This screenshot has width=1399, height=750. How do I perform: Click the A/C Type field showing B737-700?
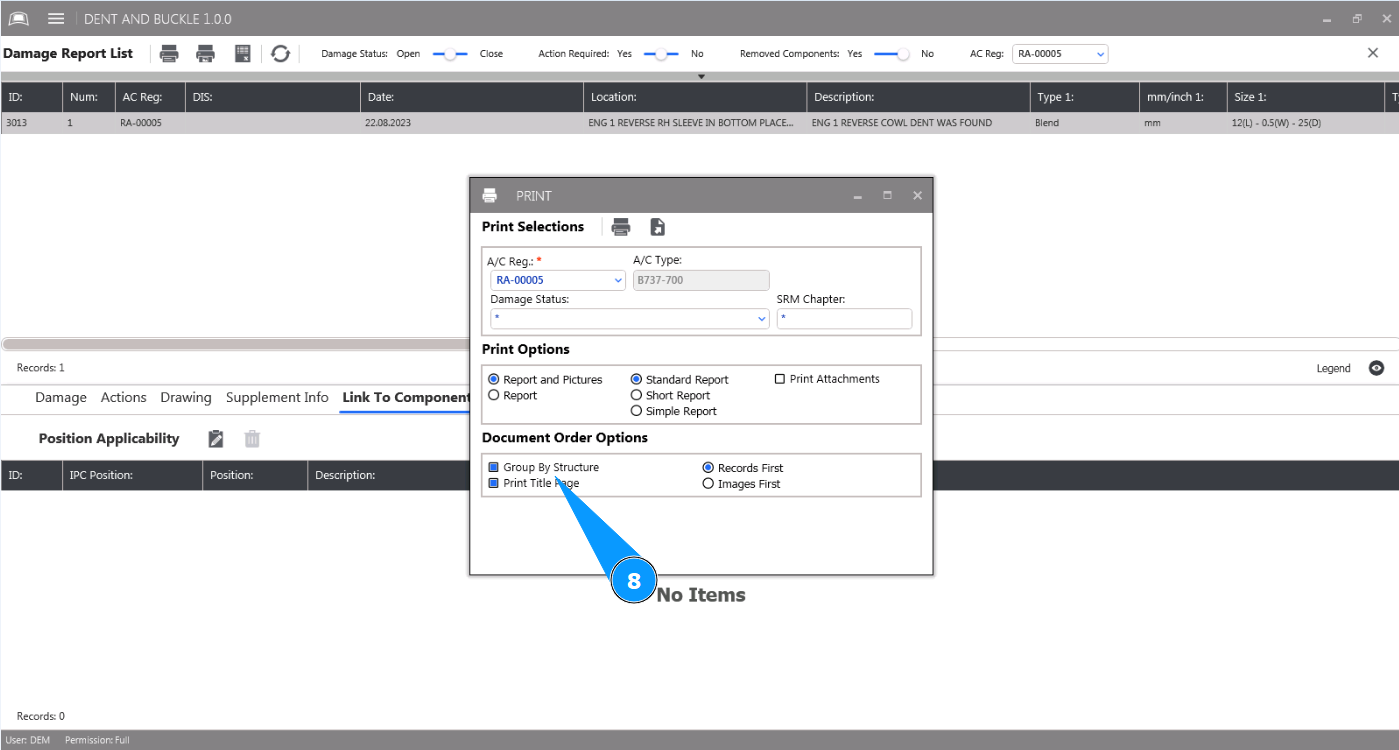(701, 281)
